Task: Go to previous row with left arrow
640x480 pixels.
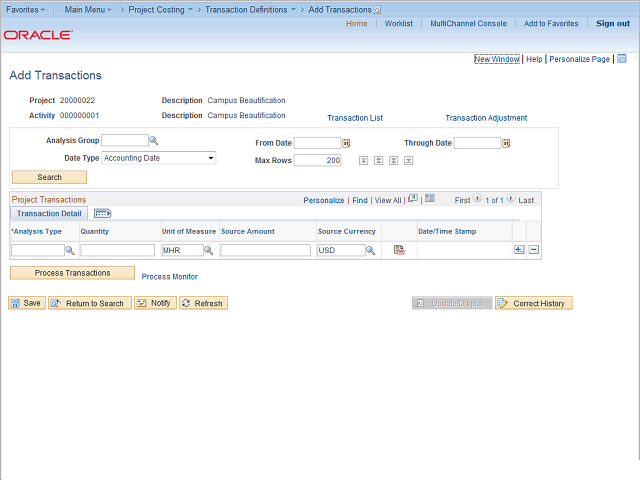Action: click(x=477, y=199)
